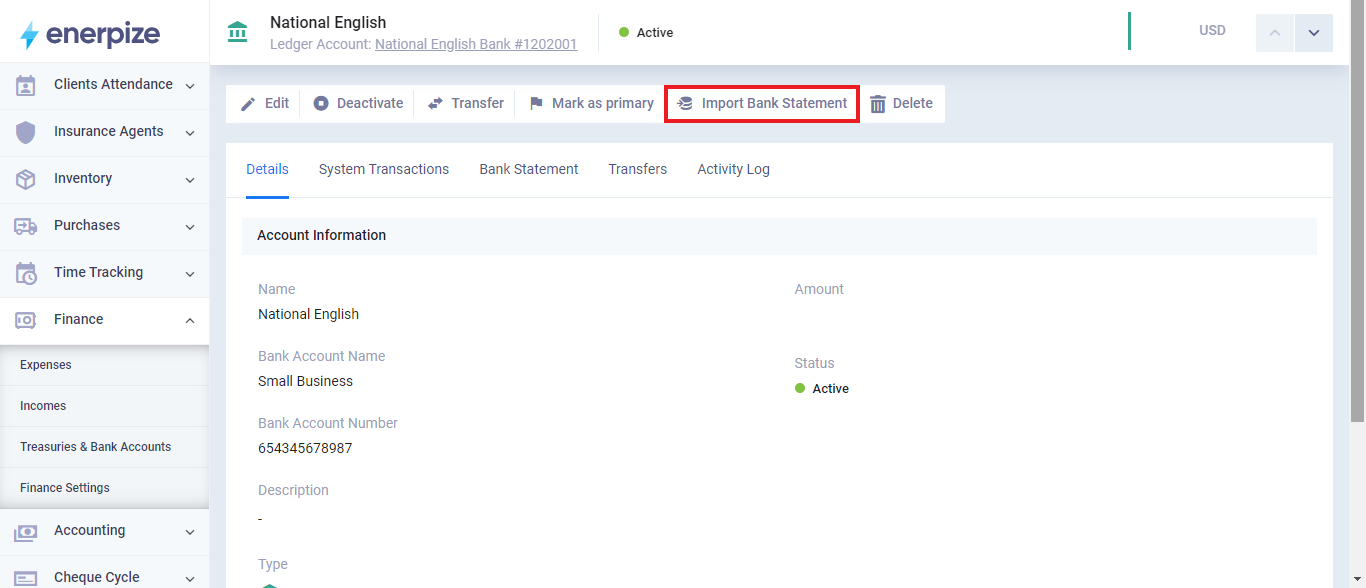This screenshot has width=1366, height=588.
Task: Go to Expenses in Finance submenu
Action: pyautogui.click(x=46, y=365)
